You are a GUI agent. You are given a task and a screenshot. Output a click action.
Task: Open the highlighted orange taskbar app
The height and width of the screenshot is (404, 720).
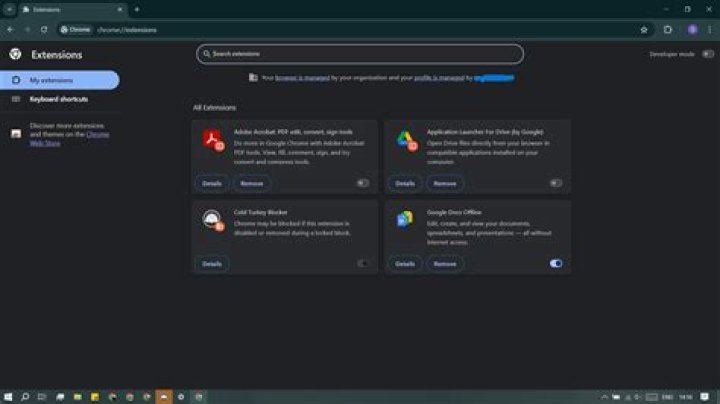pos(164,397)
